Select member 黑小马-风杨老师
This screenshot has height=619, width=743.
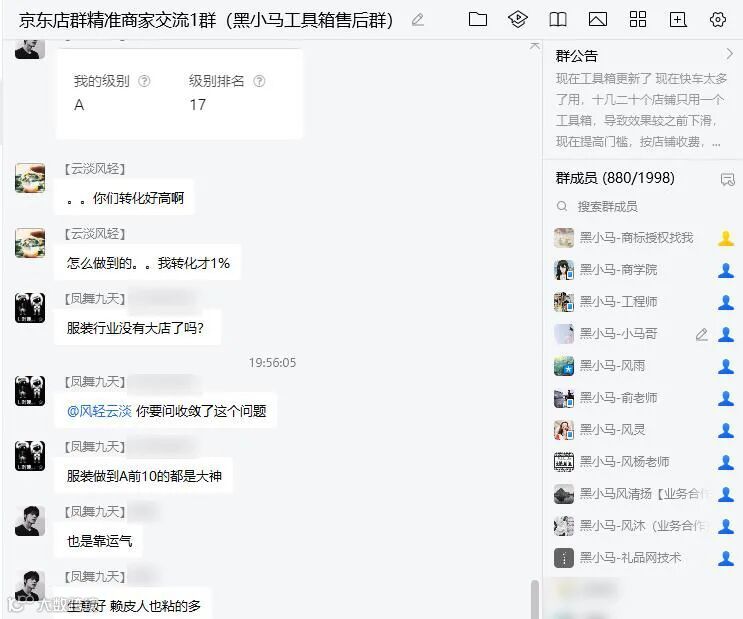point(643,462)
